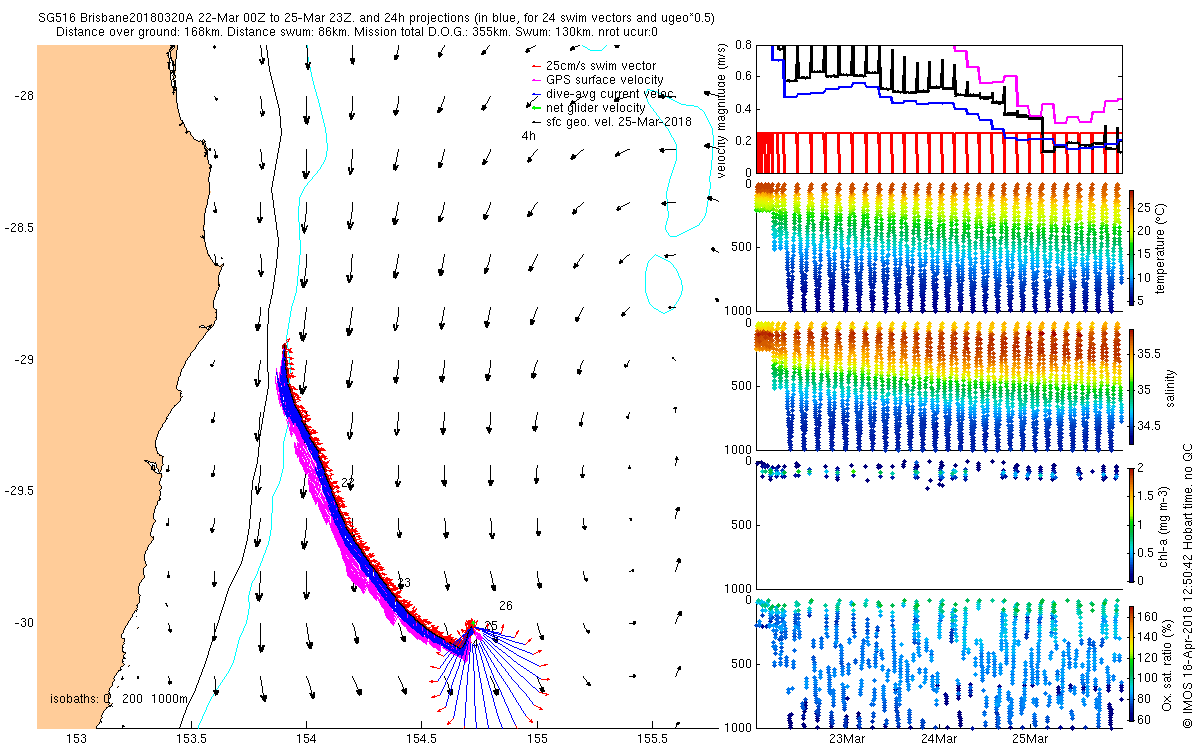The width and height of the screenshot is (1200, 750).
Task: Click the 160 tick on the oxygen colorbar
Action: click(x=1148, y=616)
